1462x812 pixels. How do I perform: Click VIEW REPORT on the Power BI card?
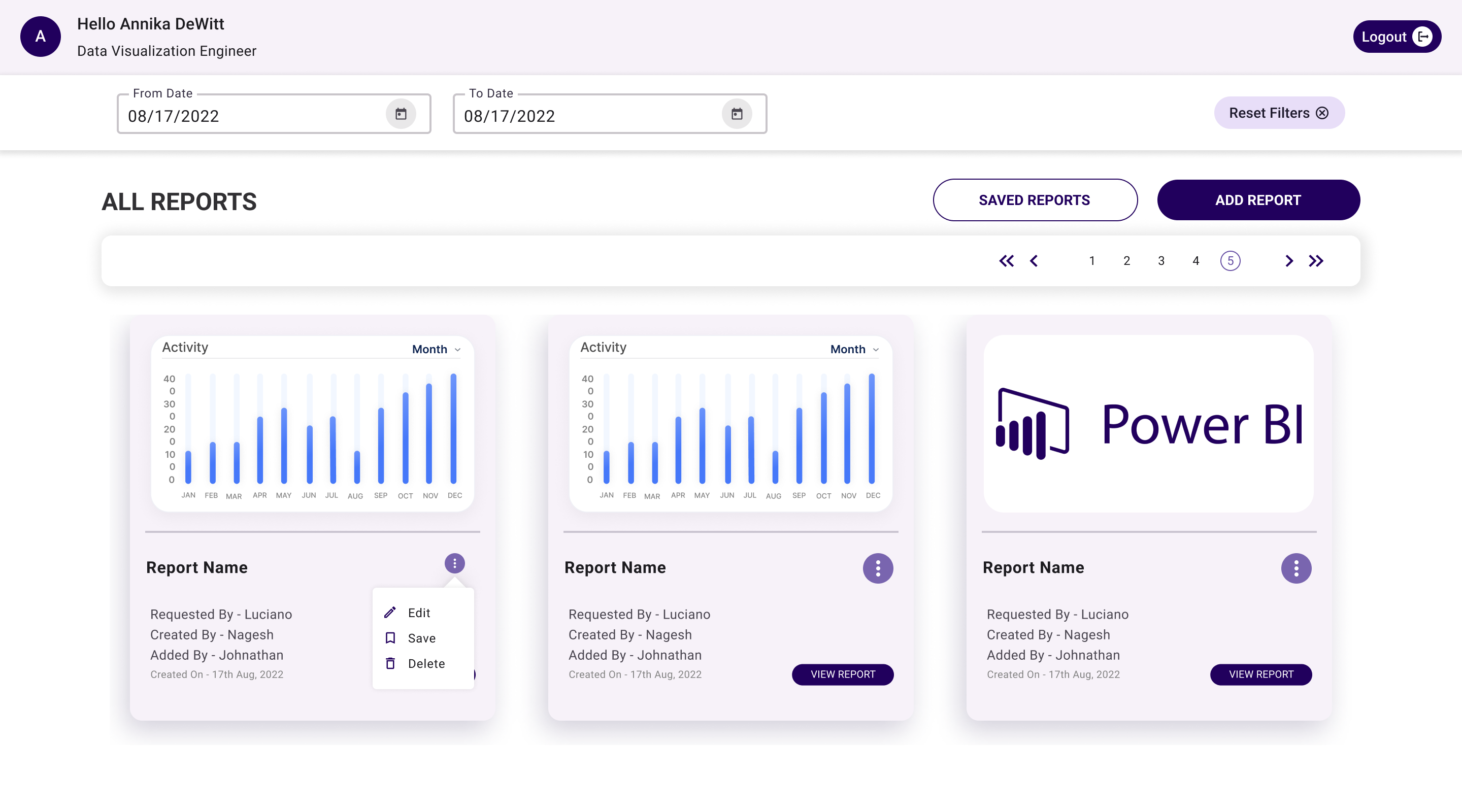(1261, 674)
